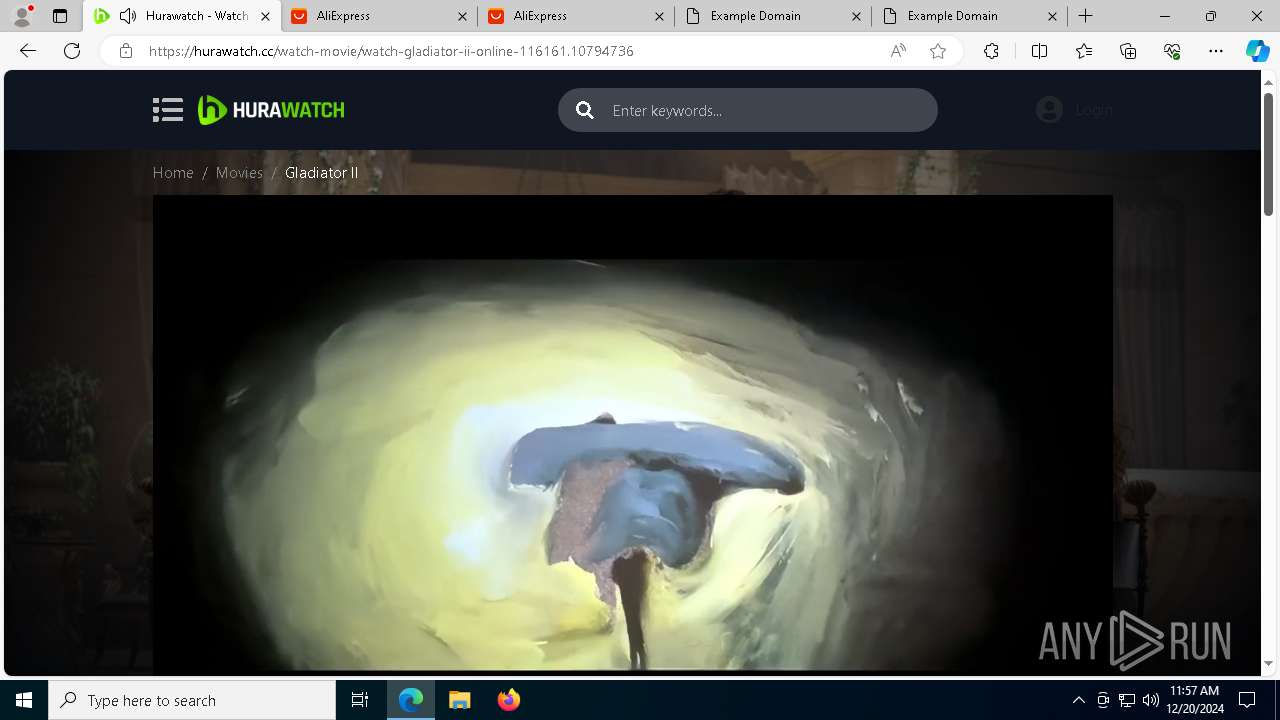Click the Hurawatch logo

click(271, 110)
